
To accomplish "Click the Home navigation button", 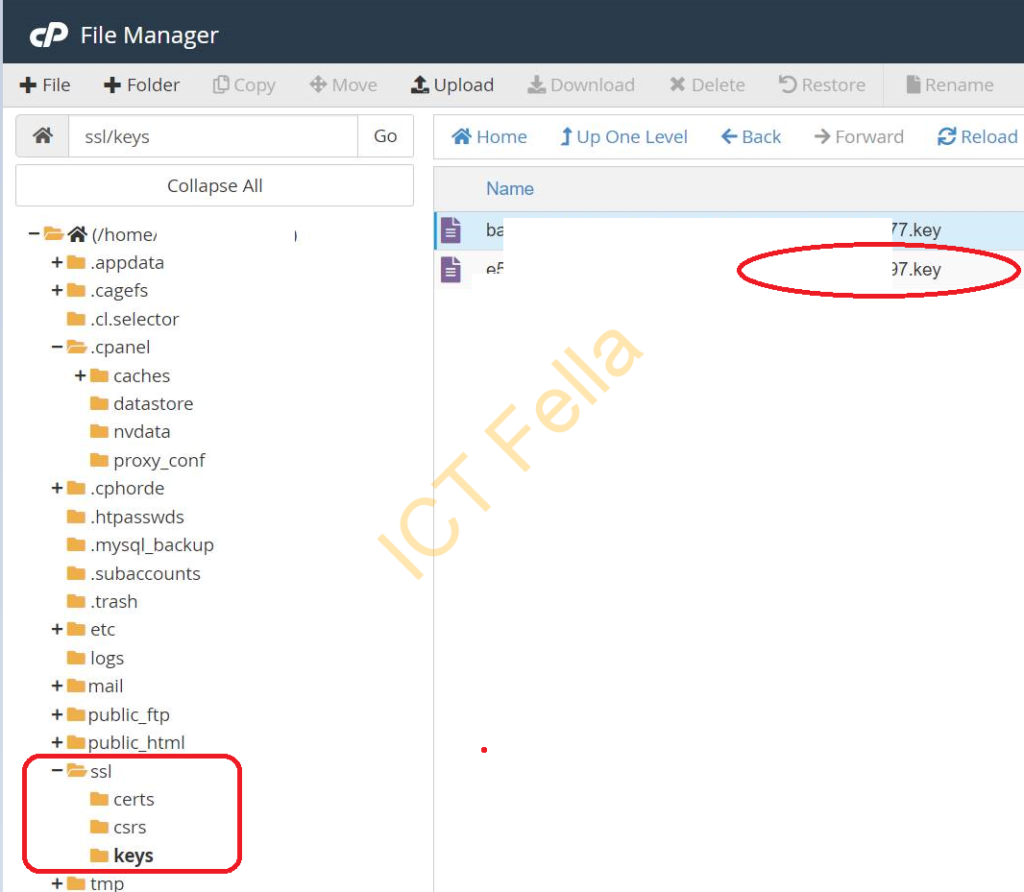I will coord(489,137).
